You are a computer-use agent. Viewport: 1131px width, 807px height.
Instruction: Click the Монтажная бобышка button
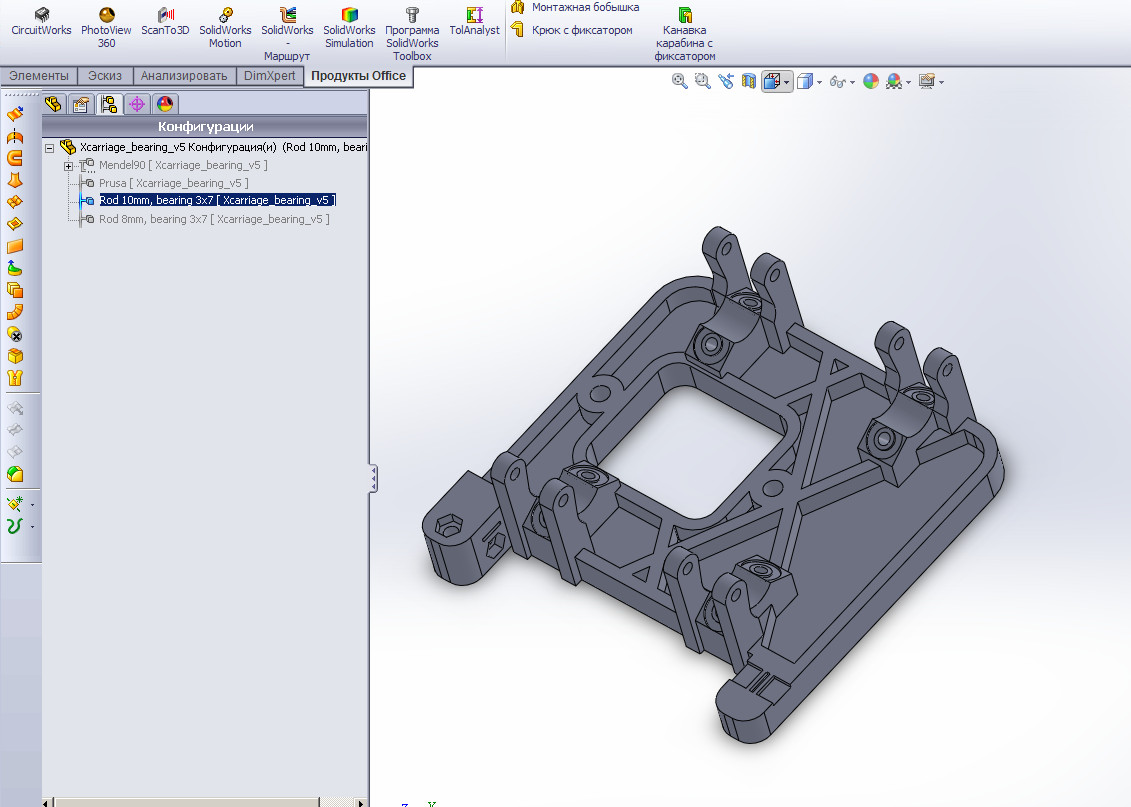coord(576,8)
